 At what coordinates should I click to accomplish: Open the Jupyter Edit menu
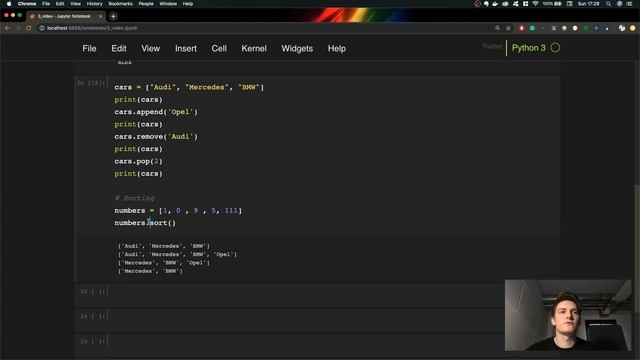119,49
